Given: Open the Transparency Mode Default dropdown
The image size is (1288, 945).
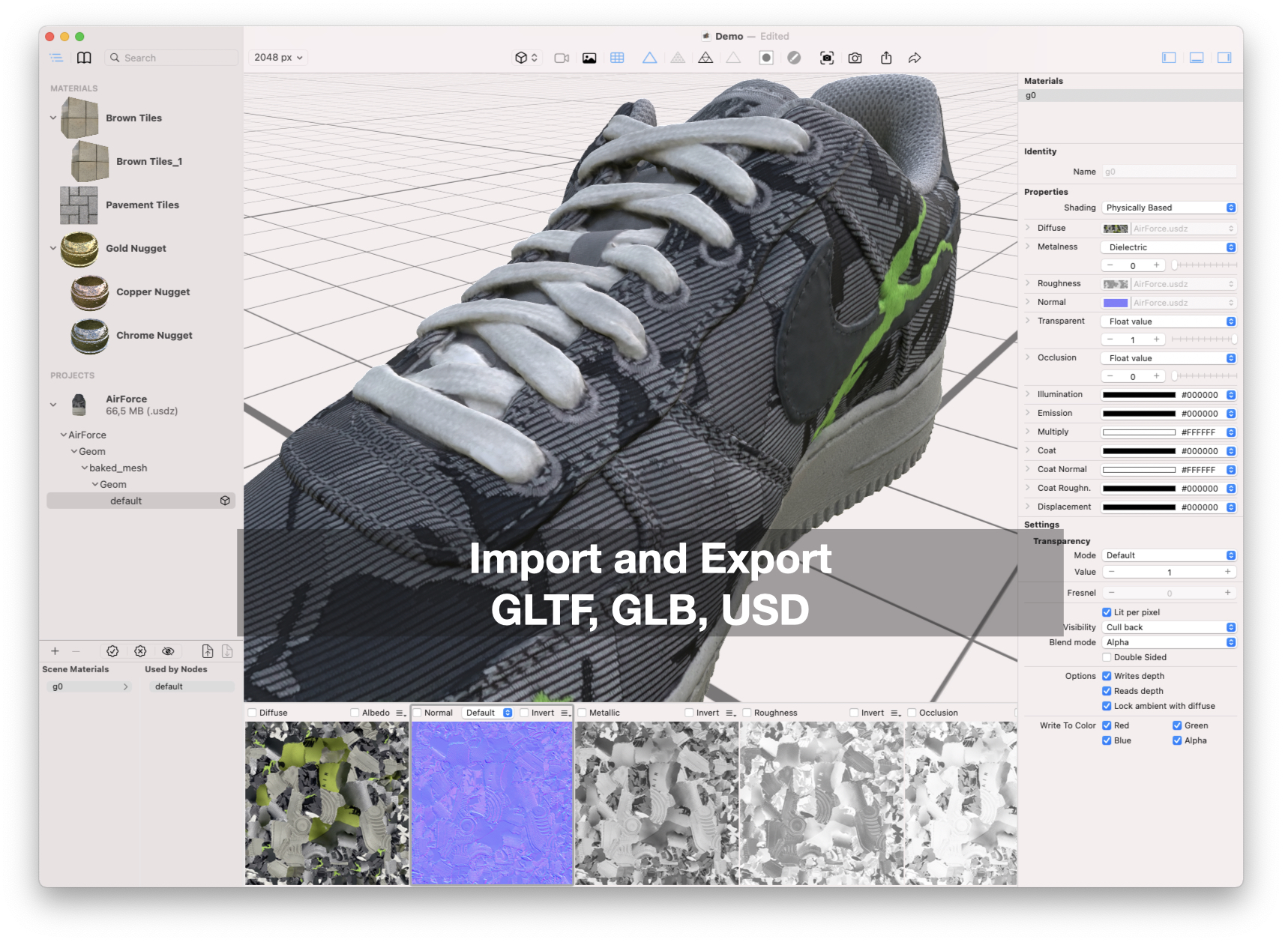Looking at the screenshot, I should click(1169, 555).
